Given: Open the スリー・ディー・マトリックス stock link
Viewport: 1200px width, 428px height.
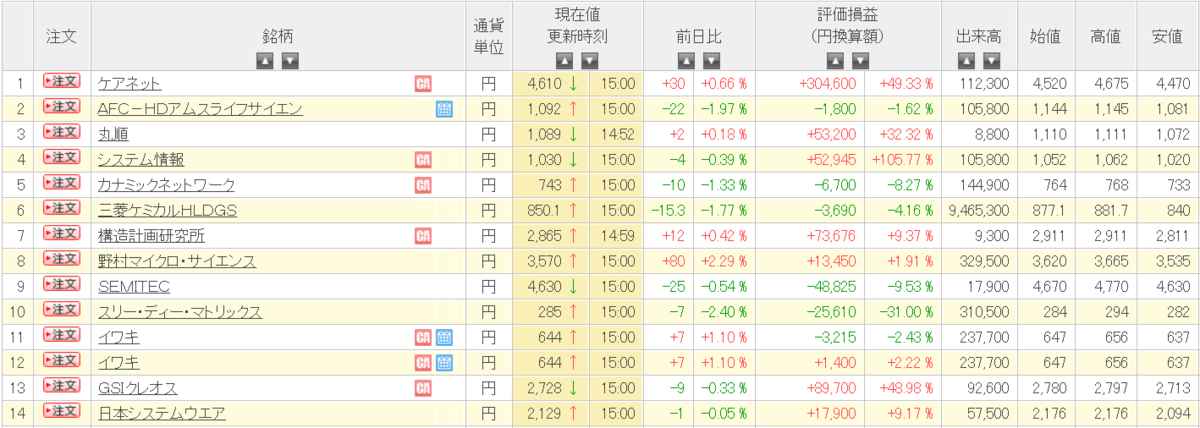Looking at the screenshot, I should coord(179,312).
